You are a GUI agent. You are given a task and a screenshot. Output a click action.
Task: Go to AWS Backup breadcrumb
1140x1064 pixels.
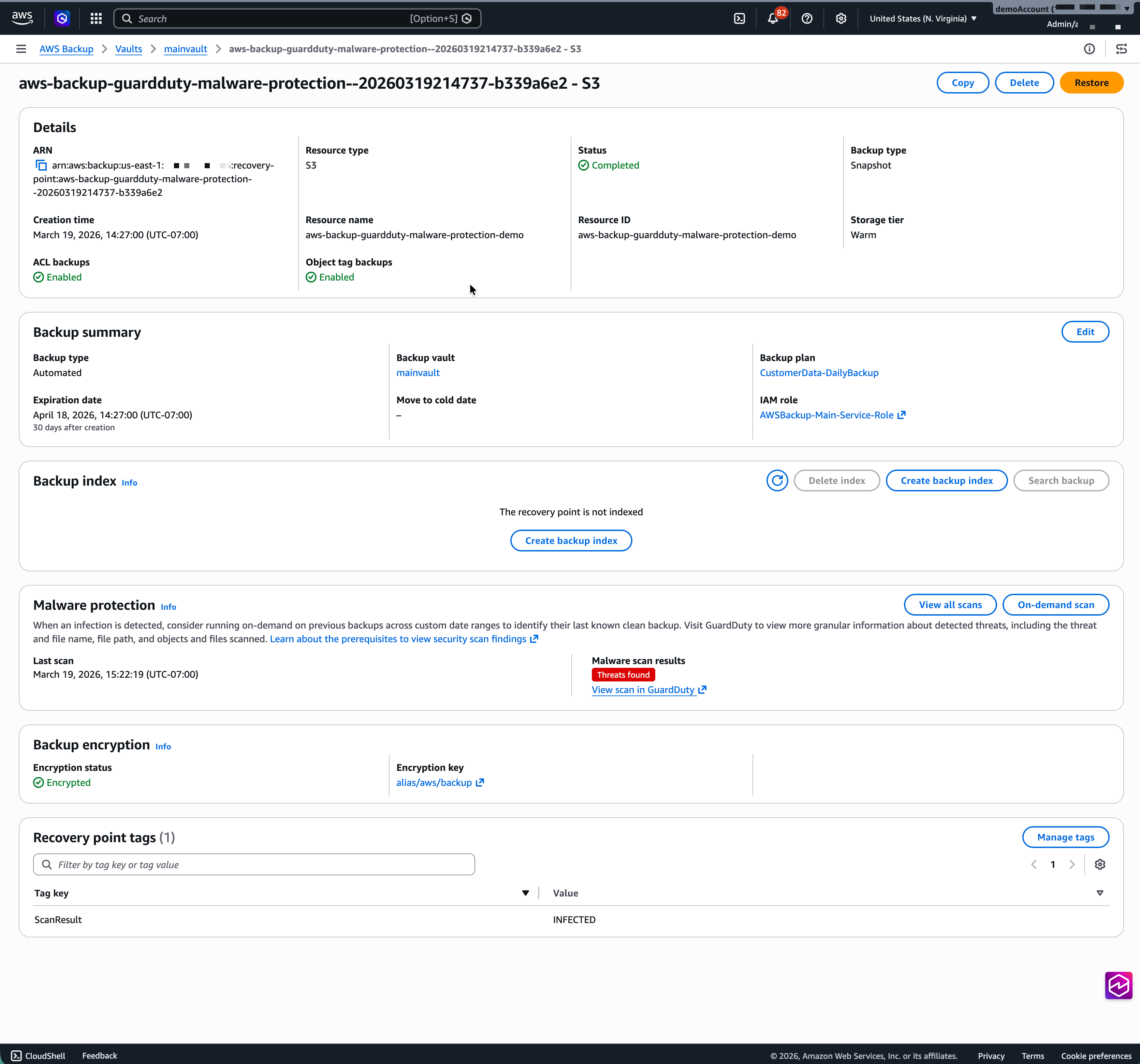[67, 49]
